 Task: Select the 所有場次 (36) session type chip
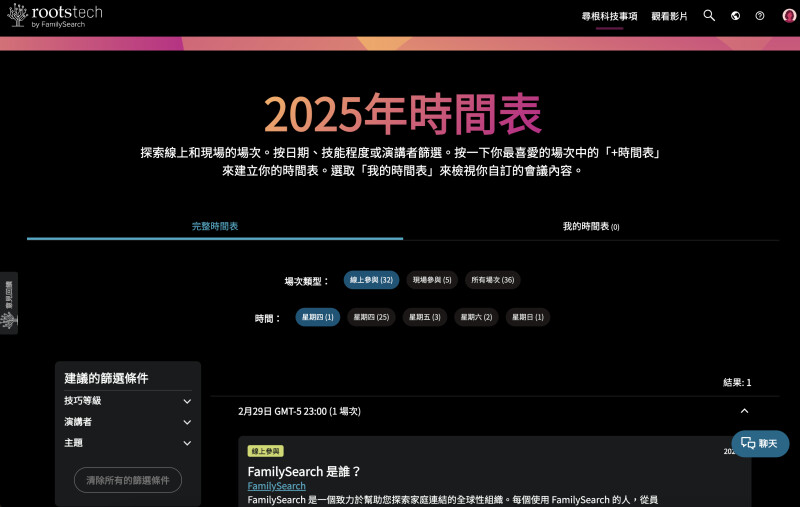pyautogui.click(x=492, y=280)
